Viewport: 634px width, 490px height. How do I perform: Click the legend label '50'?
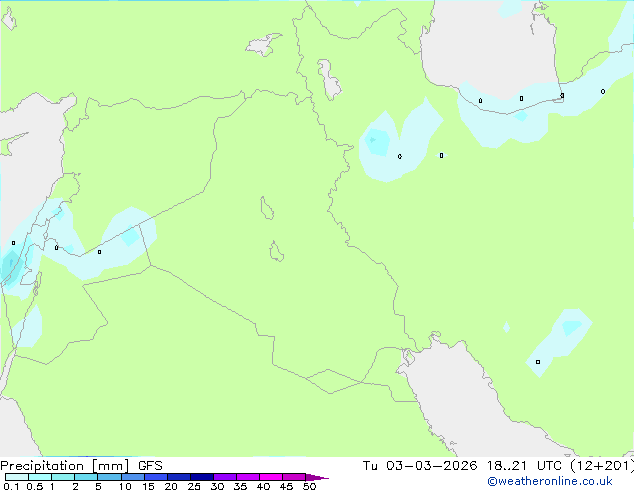[309, 486]
